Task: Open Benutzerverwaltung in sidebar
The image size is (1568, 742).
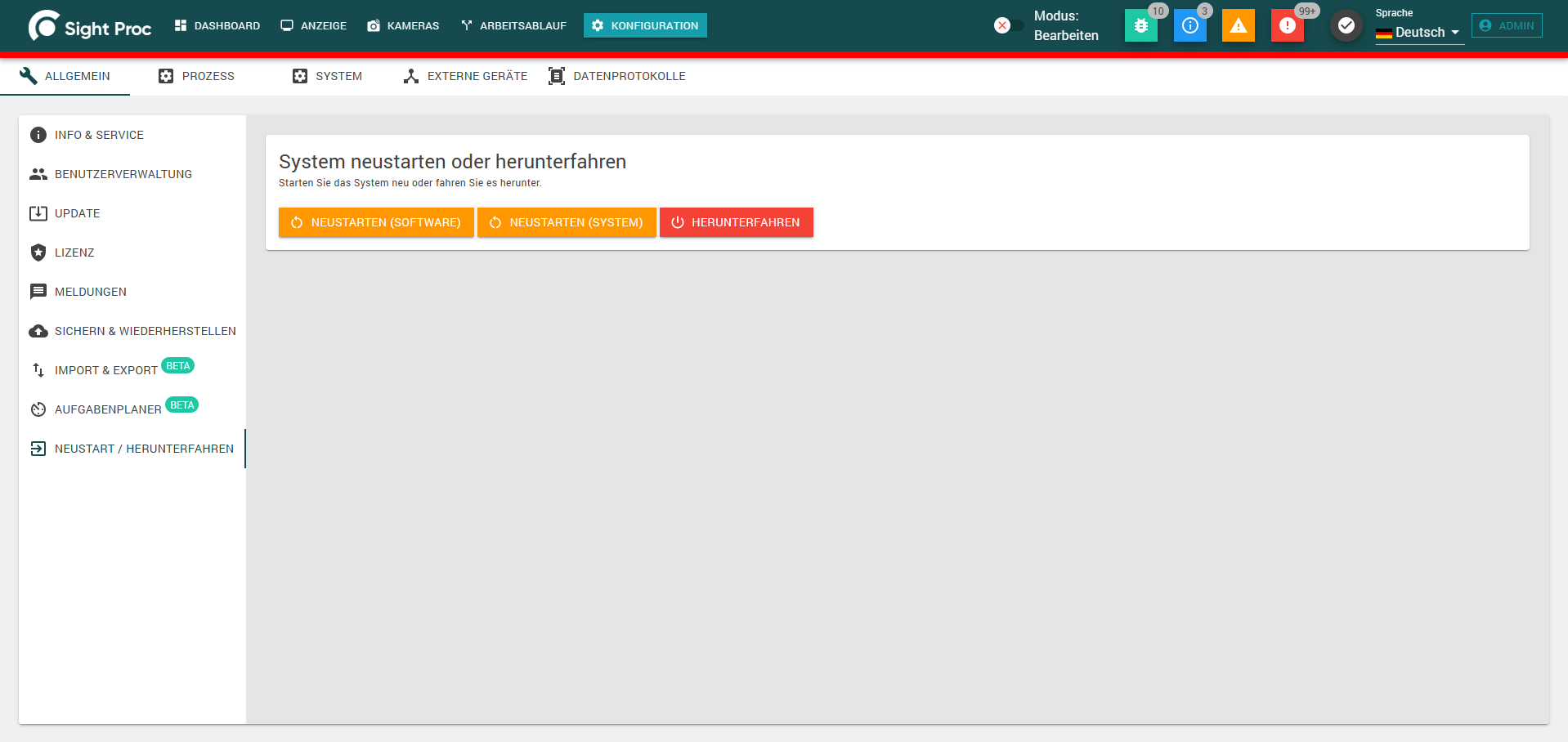Action: tap(132, 174)
